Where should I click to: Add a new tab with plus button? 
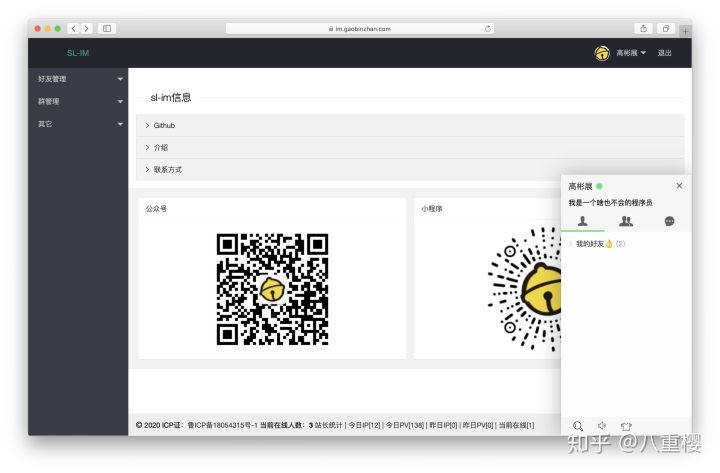[685, 32]
